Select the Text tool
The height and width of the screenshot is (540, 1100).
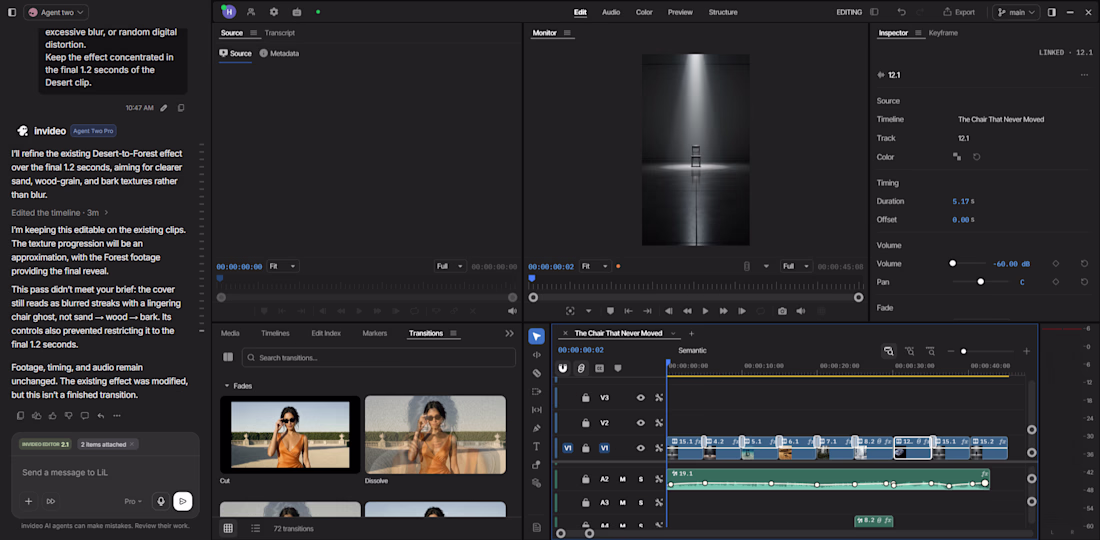[x=537, y=446]
